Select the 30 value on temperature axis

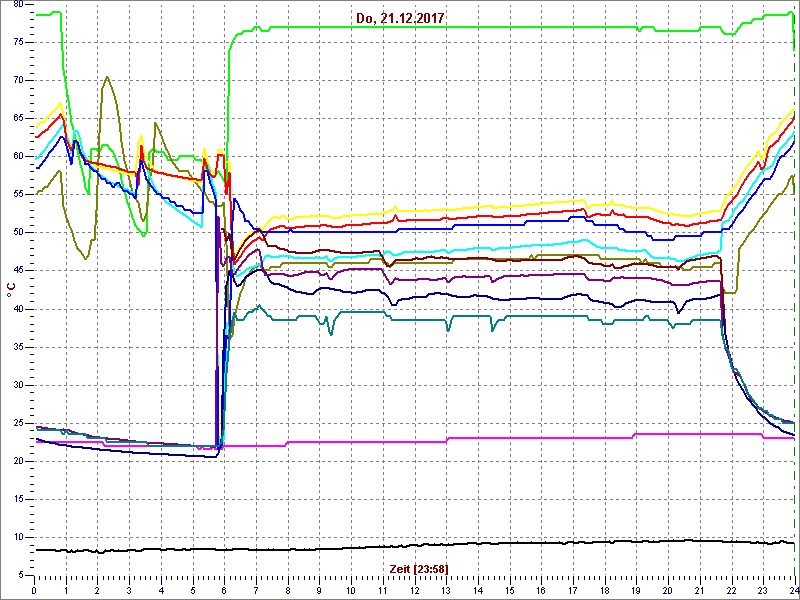[x=18, y=385]
